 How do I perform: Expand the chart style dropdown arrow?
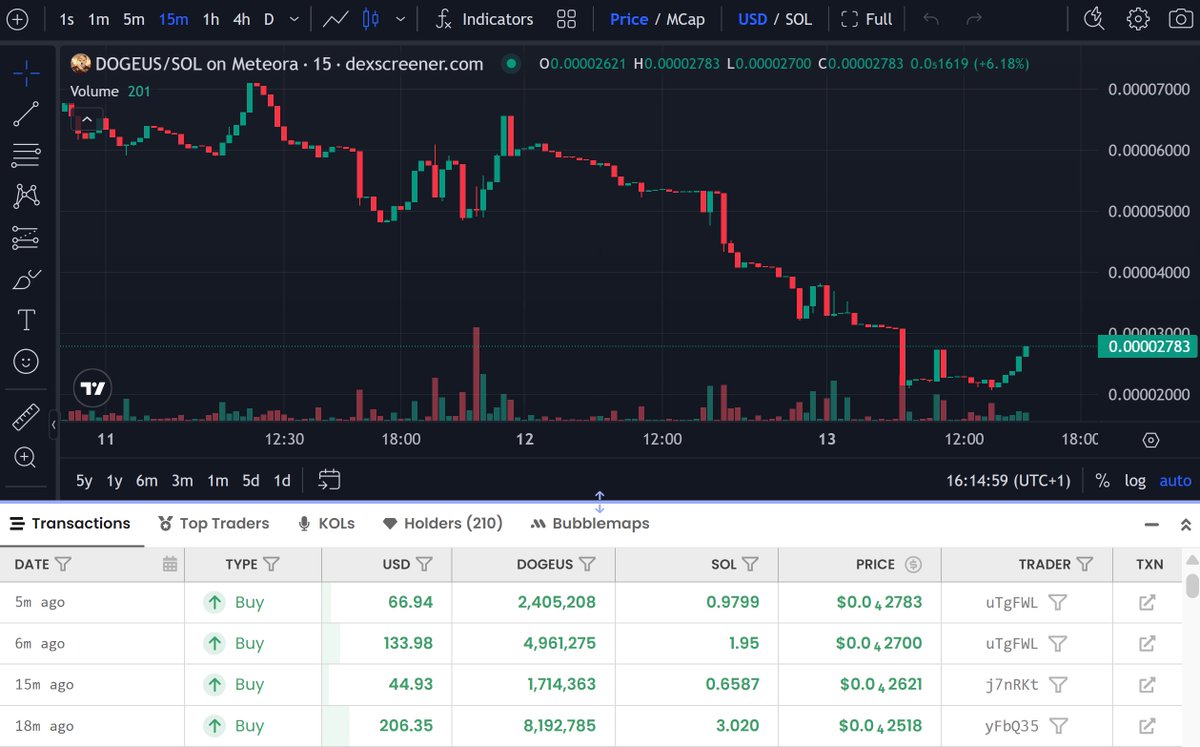(401, 19)
